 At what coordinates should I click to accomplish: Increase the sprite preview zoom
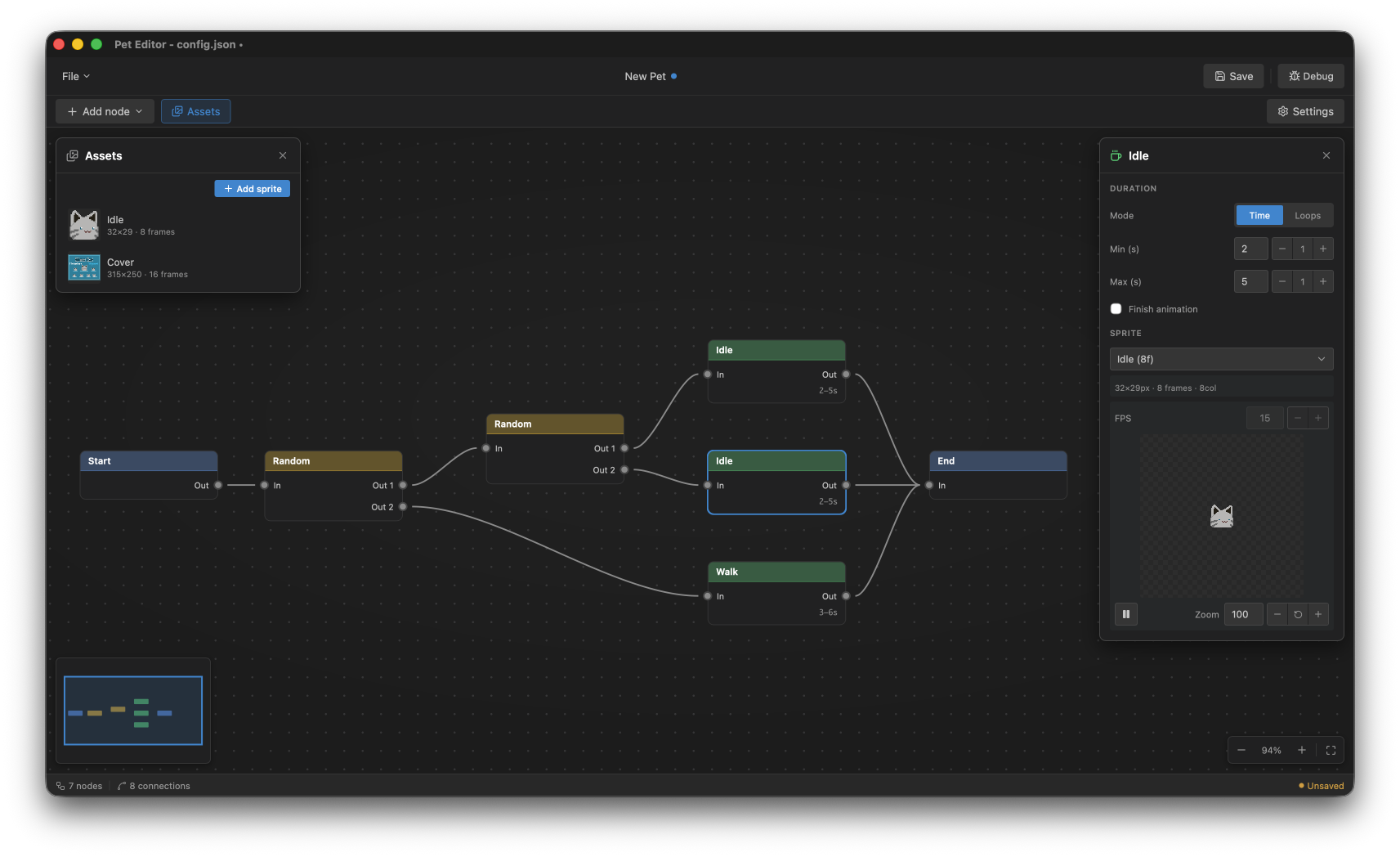pyautogui.click(x=1317, y=614)
